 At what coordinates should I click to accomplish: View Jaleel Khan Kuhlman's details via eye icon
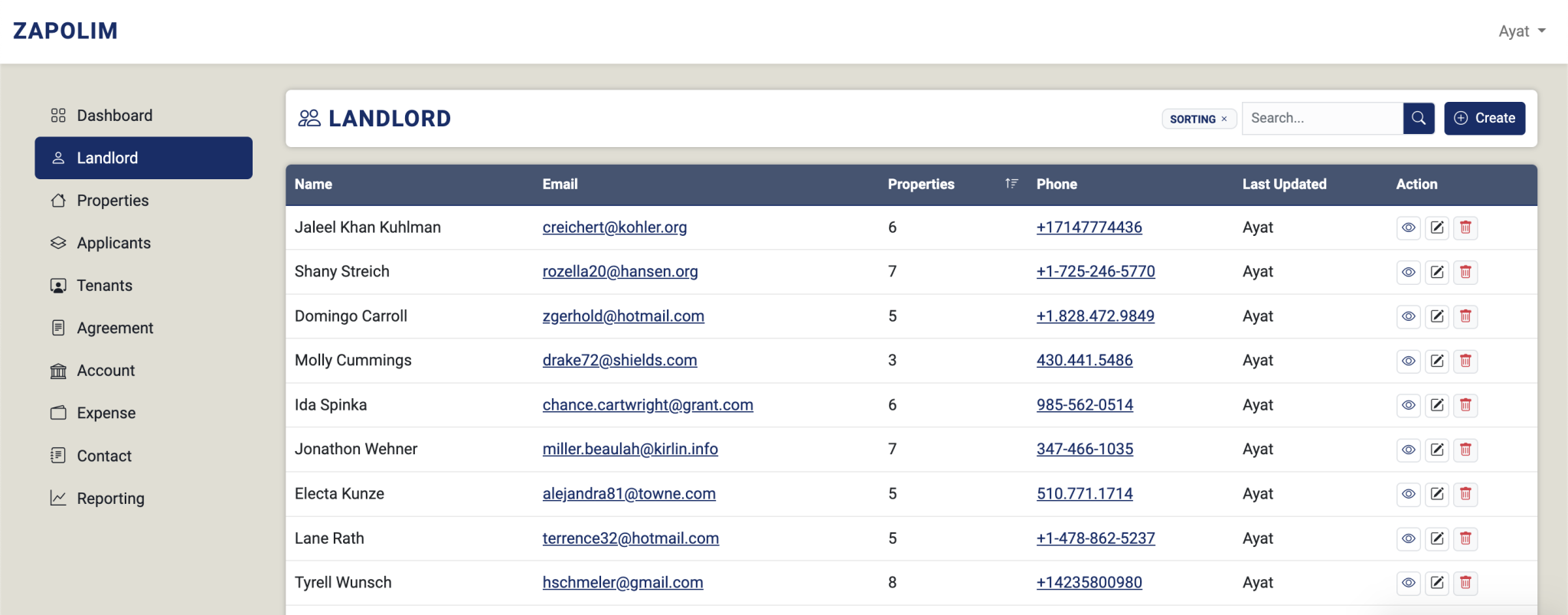pyautogui.click(x=1408, y=227)
